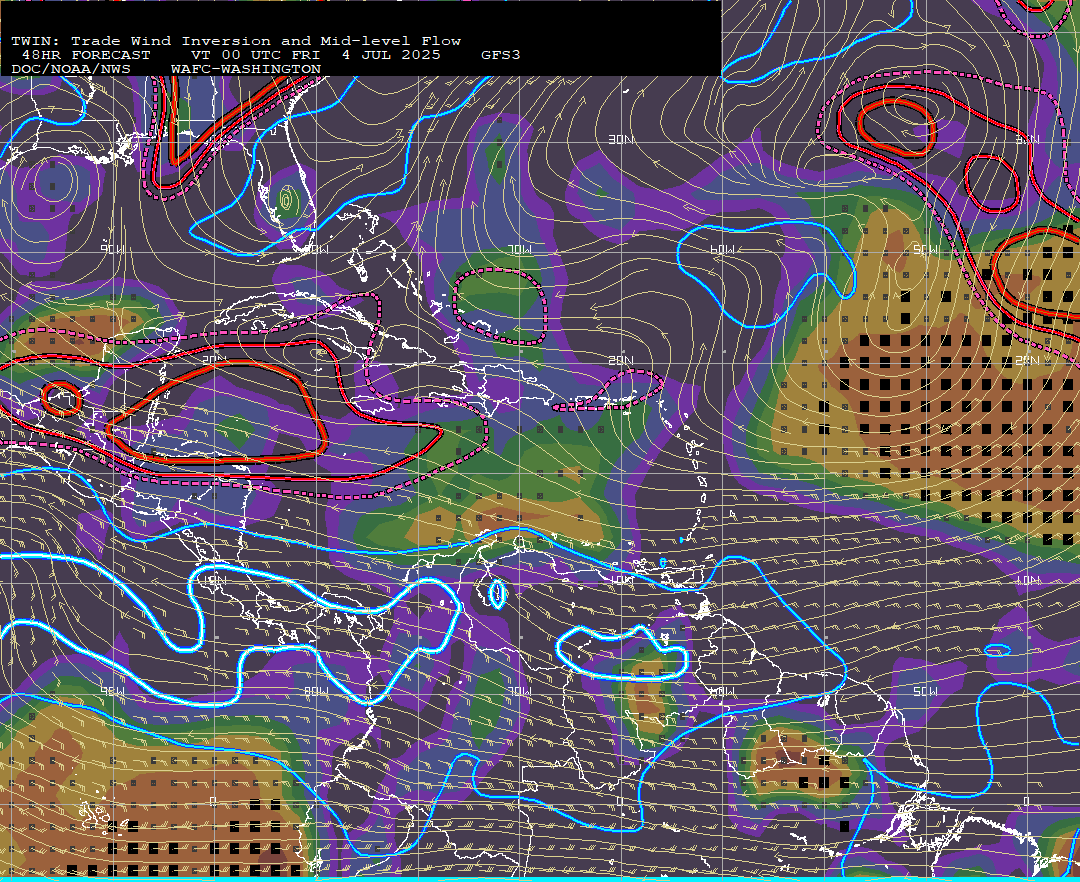Click the "TWIN: Trade Wind Inversion and Mid-level Flow" title
This screenshot has height=882, width=1080.
point(236,41)
